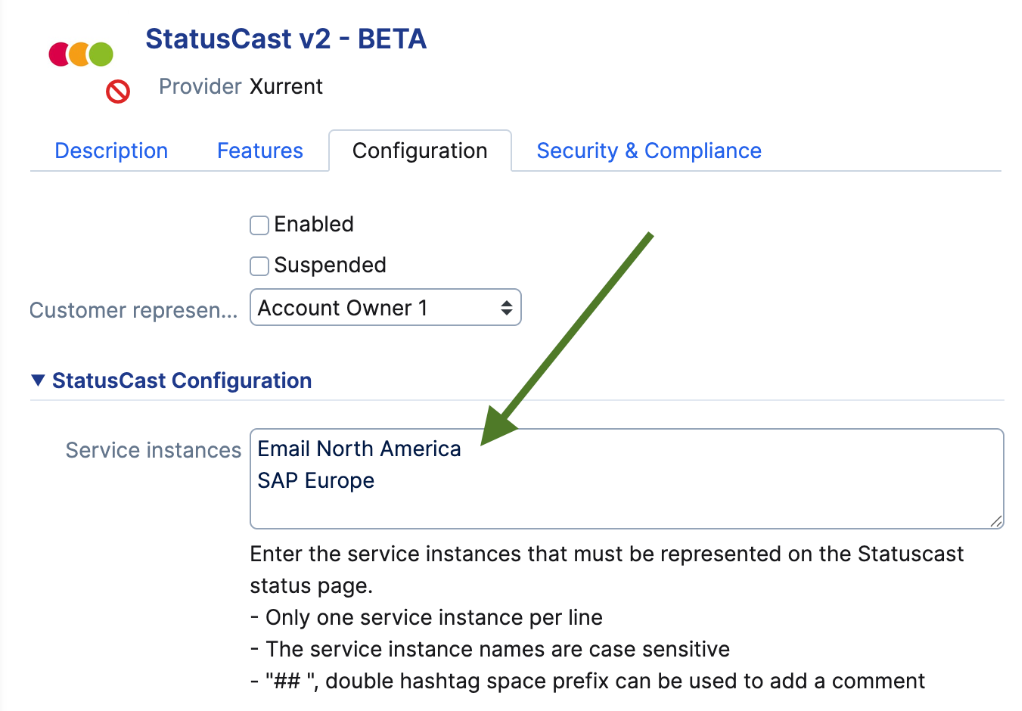
Task: Select the Configuration tab
Action: tap(420, 151)
